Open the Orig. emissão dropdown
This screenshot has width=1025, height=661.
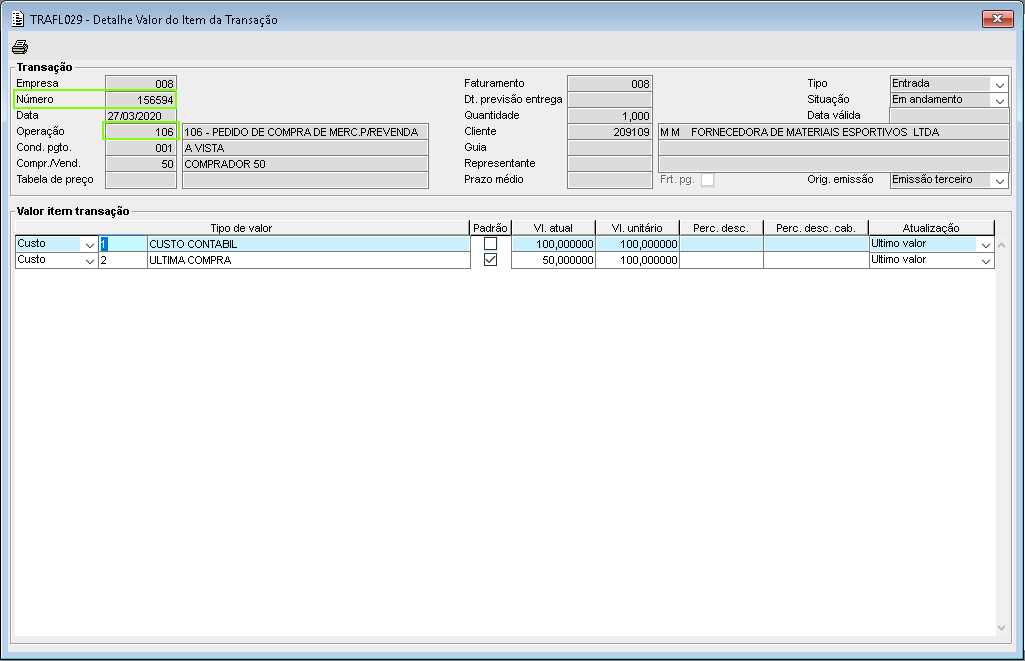1000,180
